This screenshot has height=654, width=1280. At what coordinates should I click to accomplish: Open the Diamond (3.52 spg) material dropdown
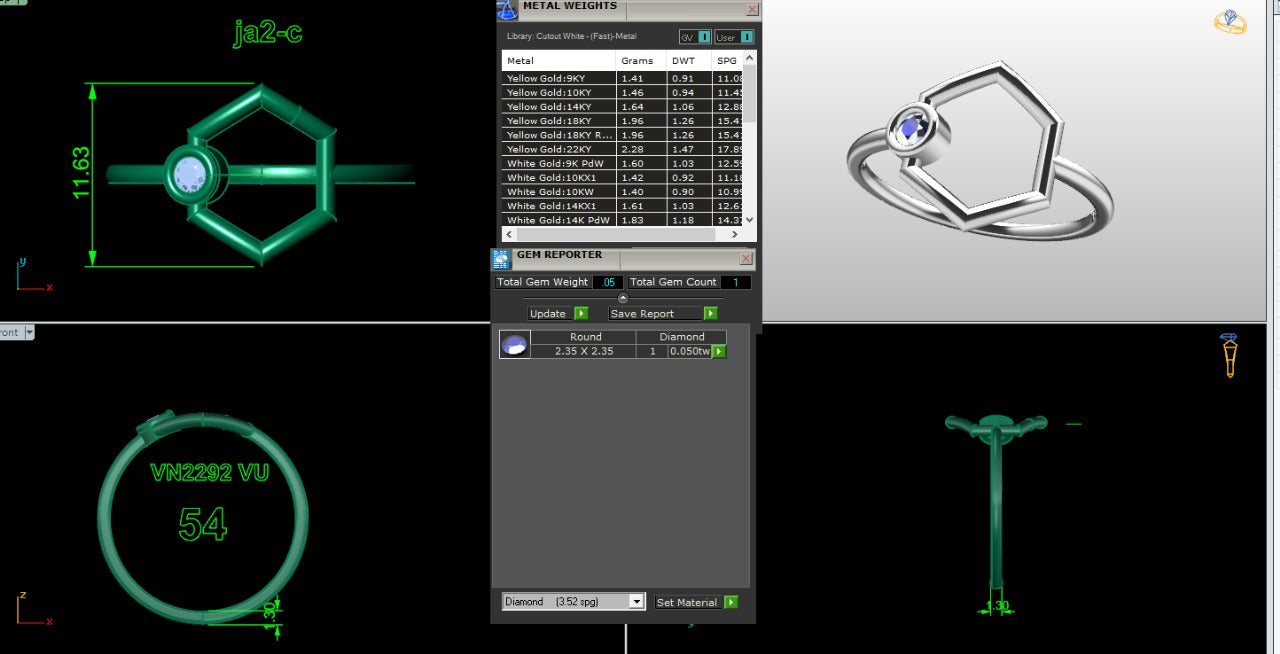574,601
